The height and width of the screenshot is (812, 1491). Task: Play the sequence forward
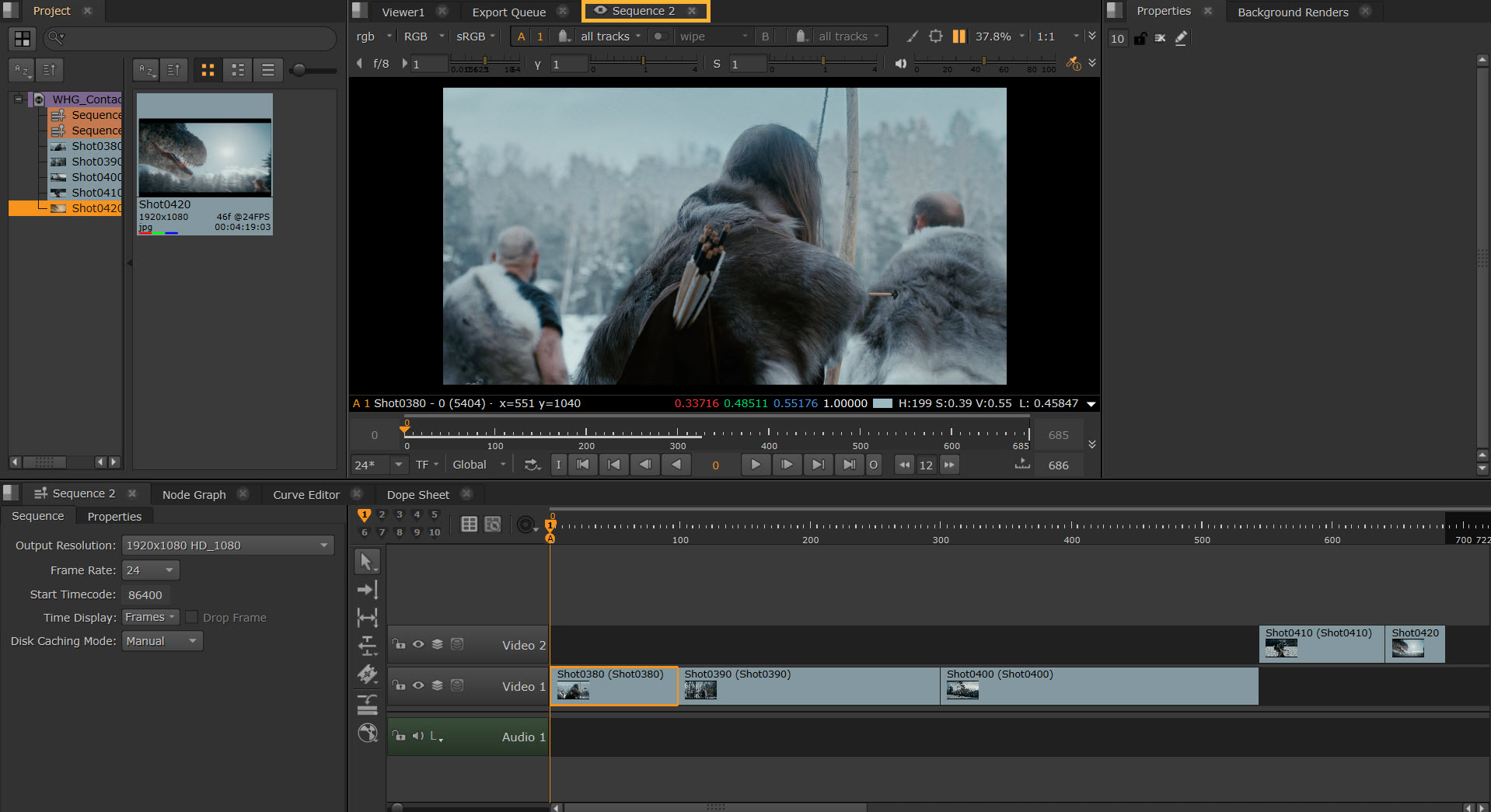755,465
